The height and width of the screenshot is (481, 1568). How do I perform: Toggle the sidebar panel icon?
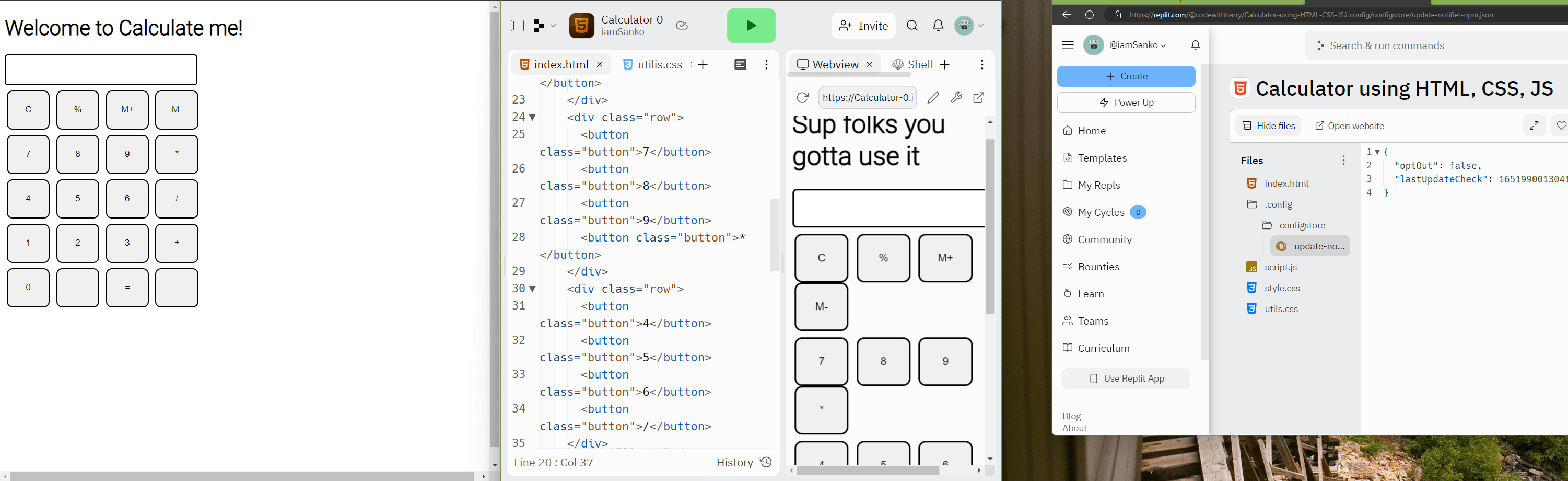[x=518, y=26]
